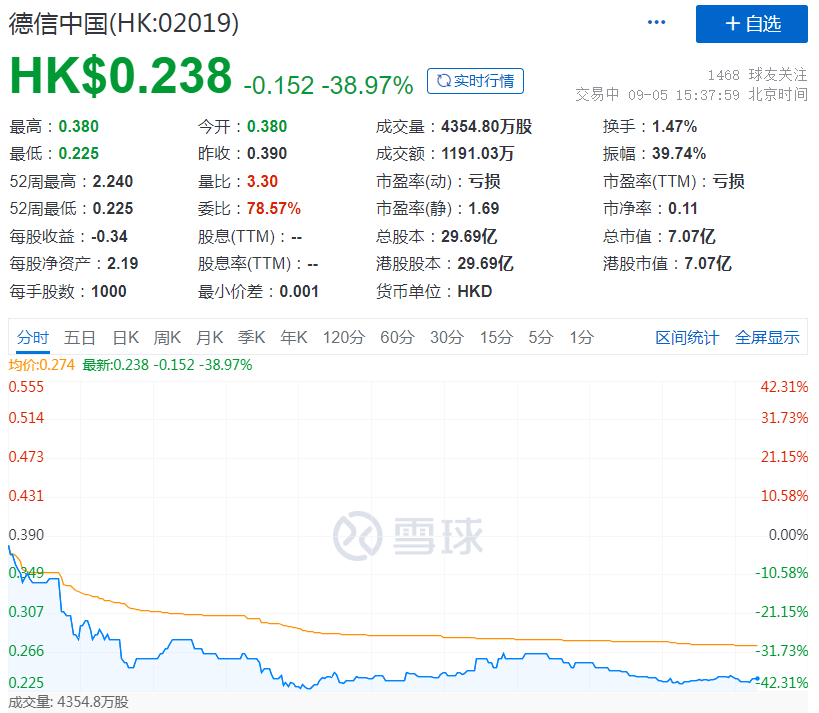Viewport: 819px width, 713px height.
Task: Open the 全屏显示 fullscreen view
Action: point(768,338)
